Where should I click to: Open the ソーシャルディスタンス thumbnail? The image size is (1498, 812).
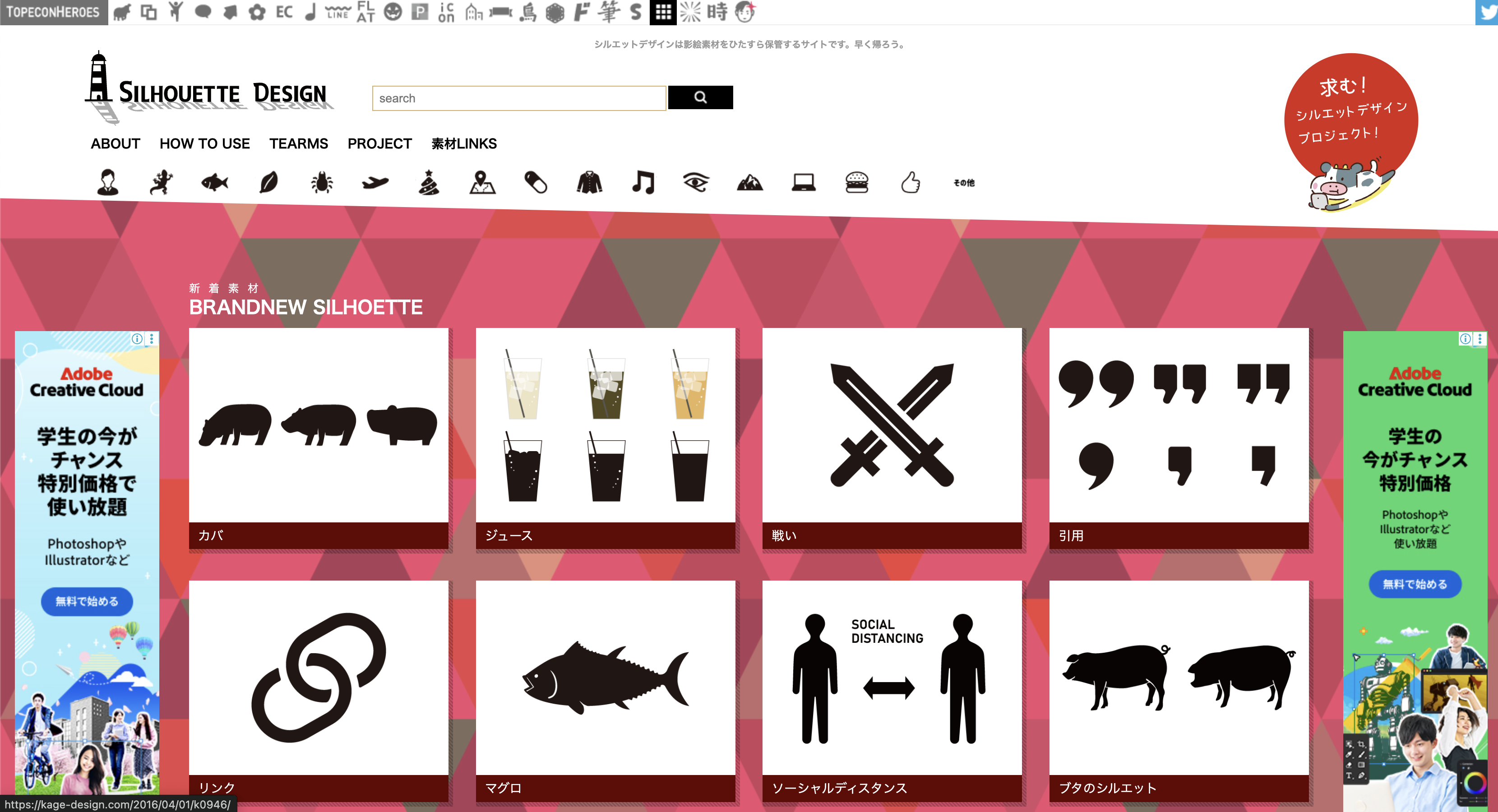pos(892,678)
